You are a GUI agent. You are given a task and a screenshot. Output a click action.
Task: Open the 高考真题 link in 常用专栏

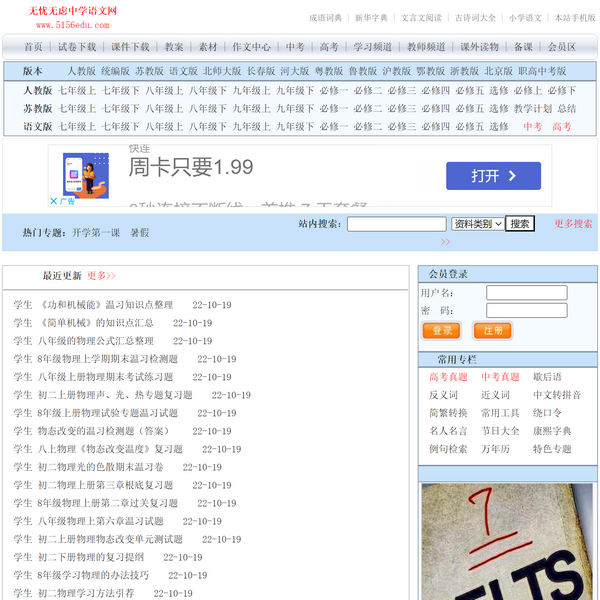coord(448,377)
